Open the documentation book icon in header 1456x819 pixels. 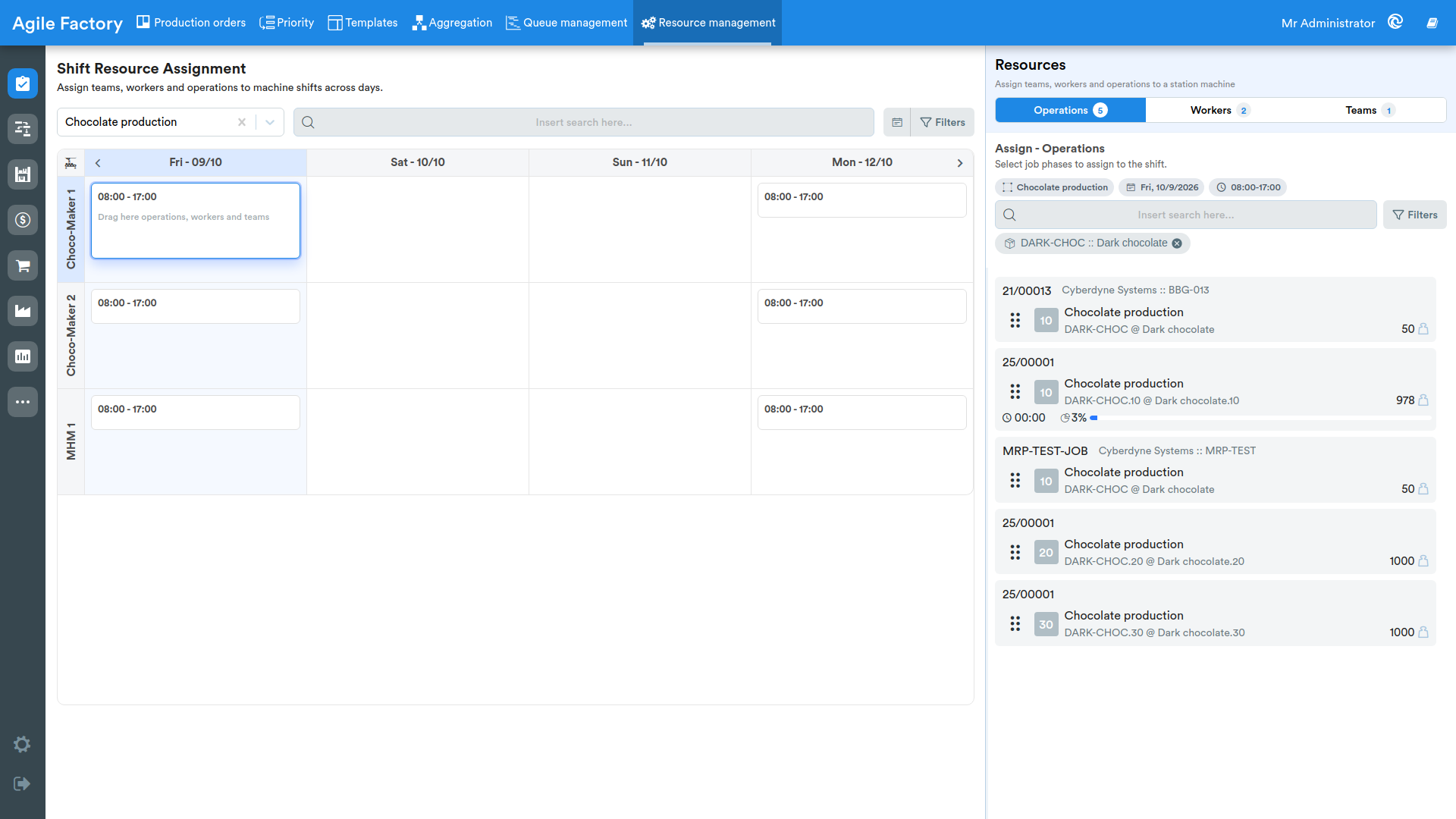[x=1432, y=23]
